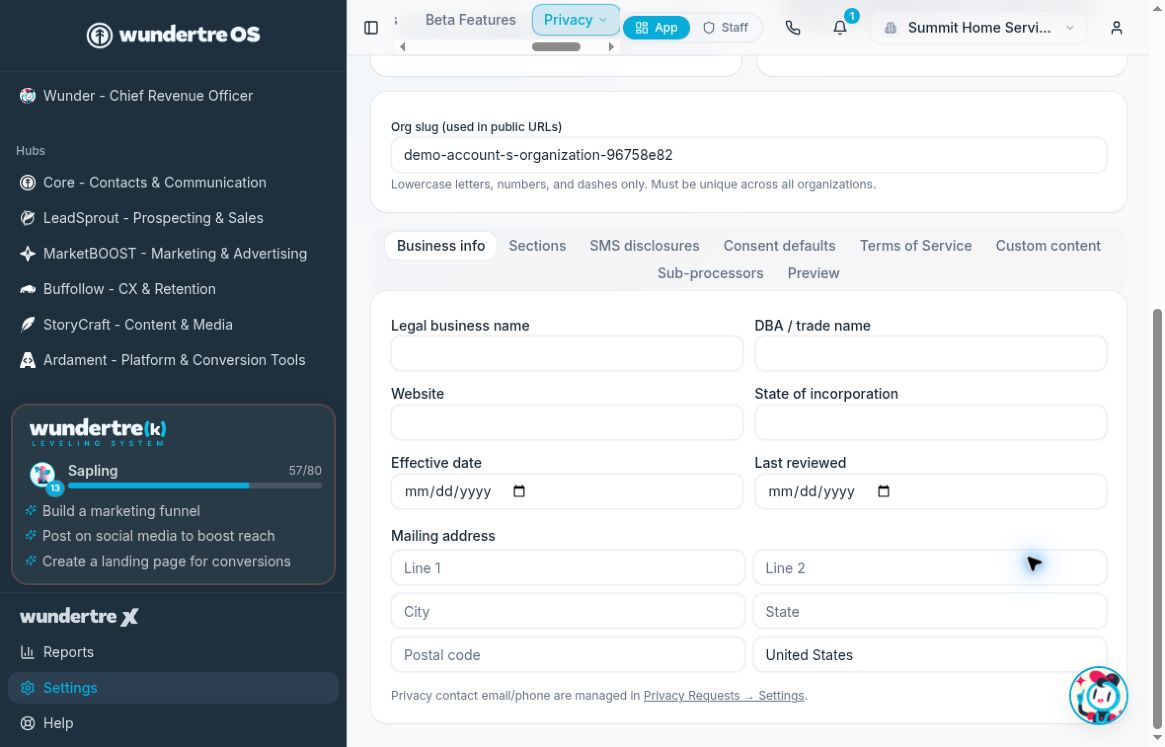
Task: Click the Ardament hub icon
Action: (27, 360)
